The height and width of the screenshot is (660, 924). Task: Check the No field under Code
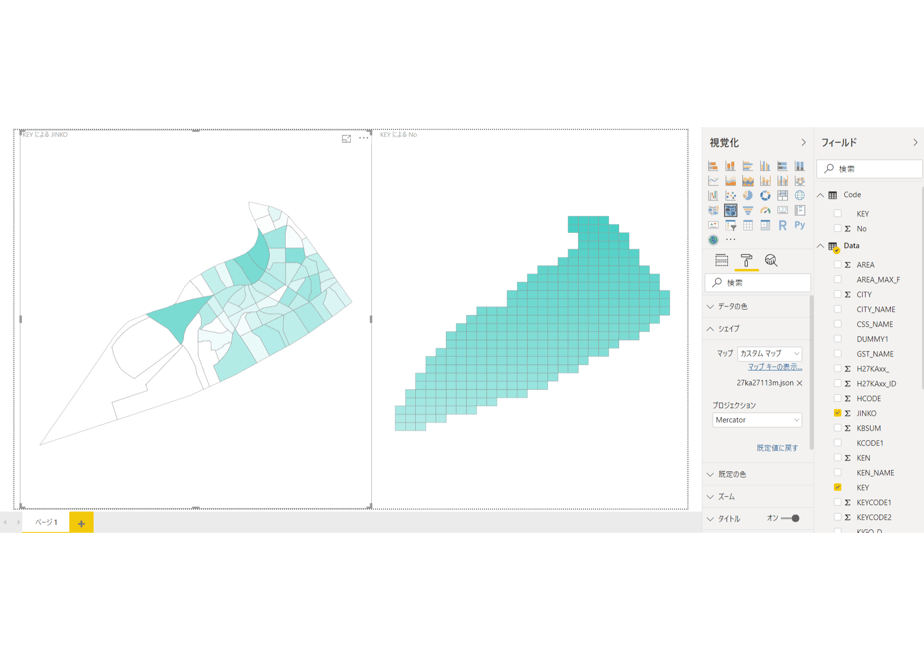point(837,228)
